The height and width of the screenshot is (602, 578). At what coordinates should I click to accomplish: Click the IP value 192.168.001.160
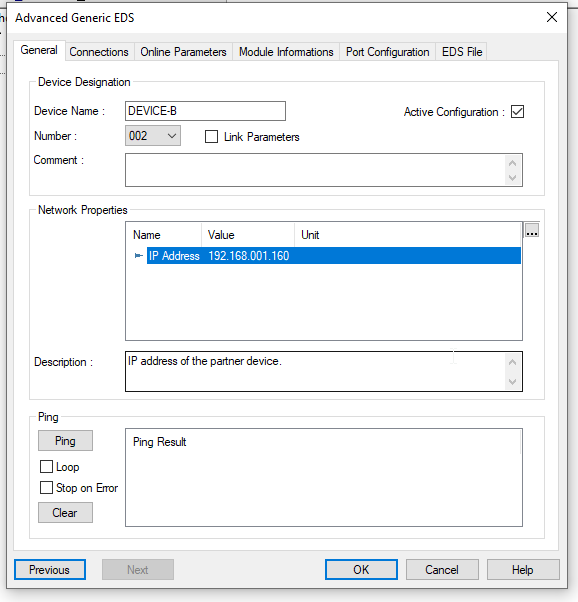click(249, 256)
